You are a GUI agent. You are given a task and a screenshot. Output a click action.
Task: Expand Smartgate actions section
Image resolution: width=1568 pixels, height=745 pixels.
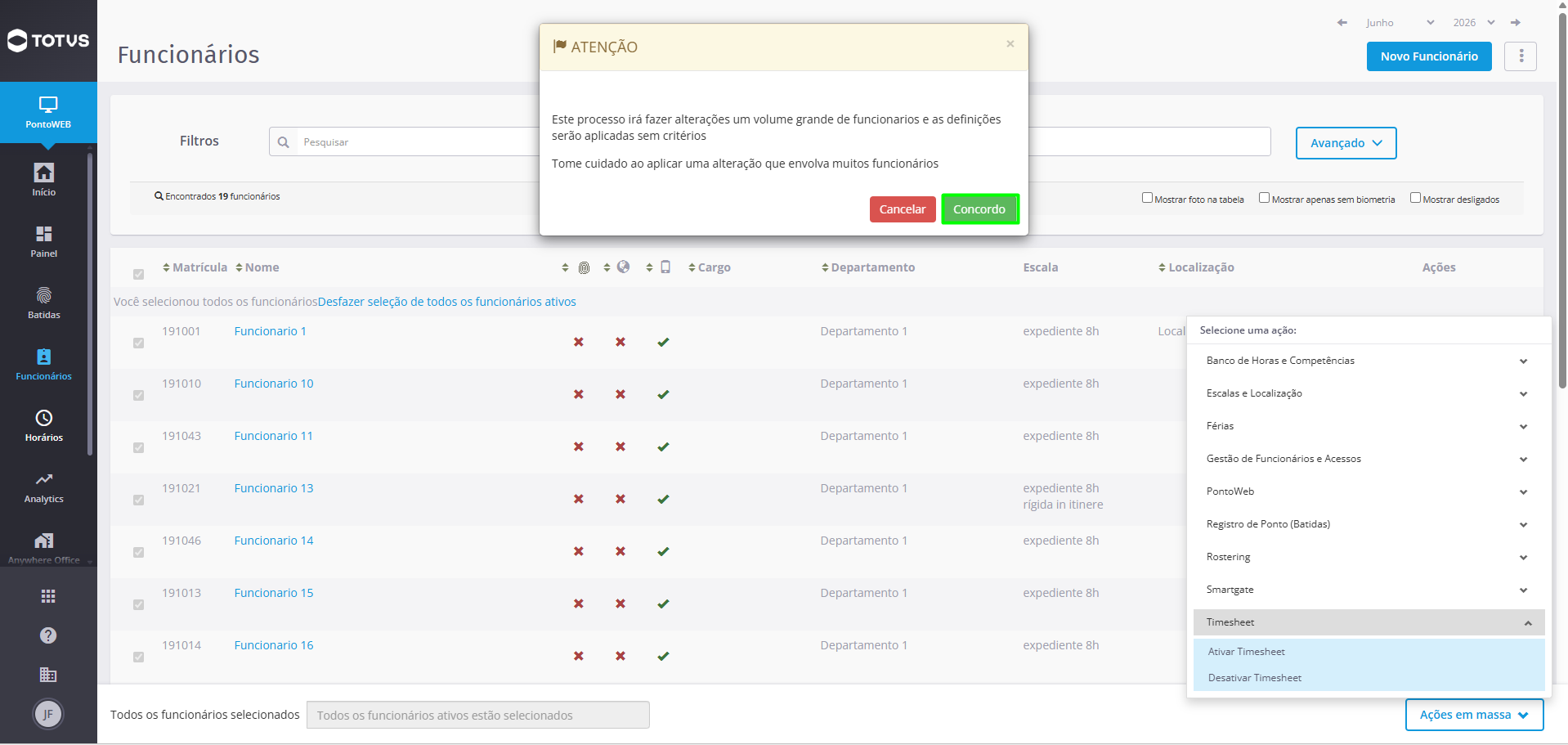[x=1369, y=590]
